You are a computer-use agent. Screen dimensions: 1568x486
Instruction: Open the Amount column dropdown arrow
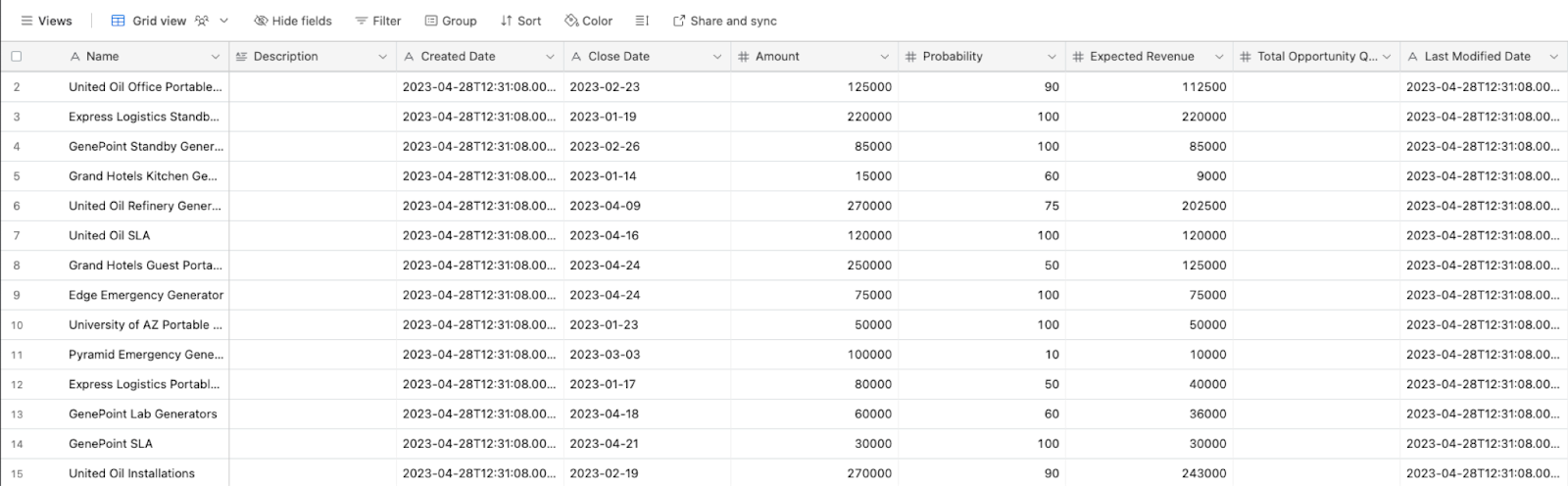click(884, 57)
